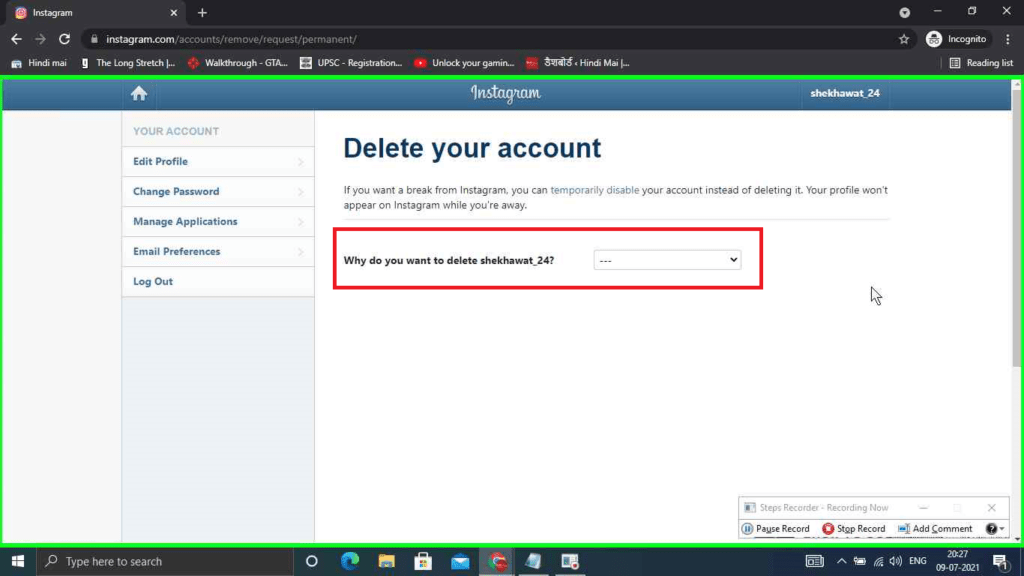Open a new browser tab
This screenshot has height=576, width=1024.
202,12
